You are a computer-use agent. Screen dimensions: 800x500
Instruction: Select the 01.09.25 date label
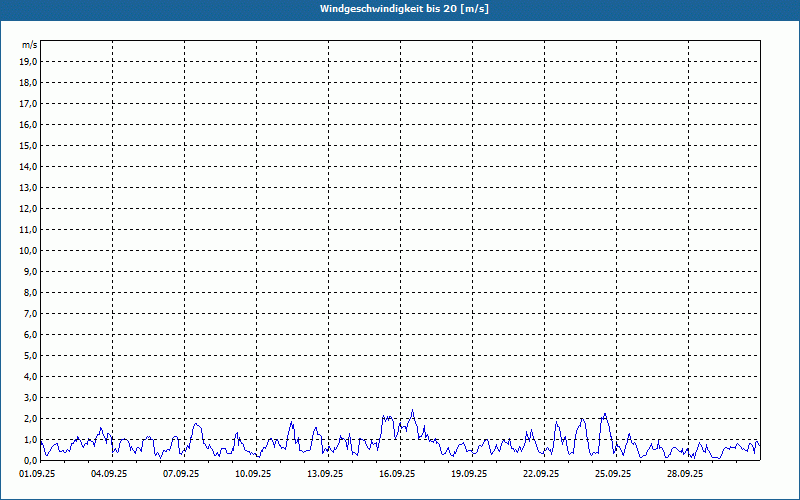[37, 474]
